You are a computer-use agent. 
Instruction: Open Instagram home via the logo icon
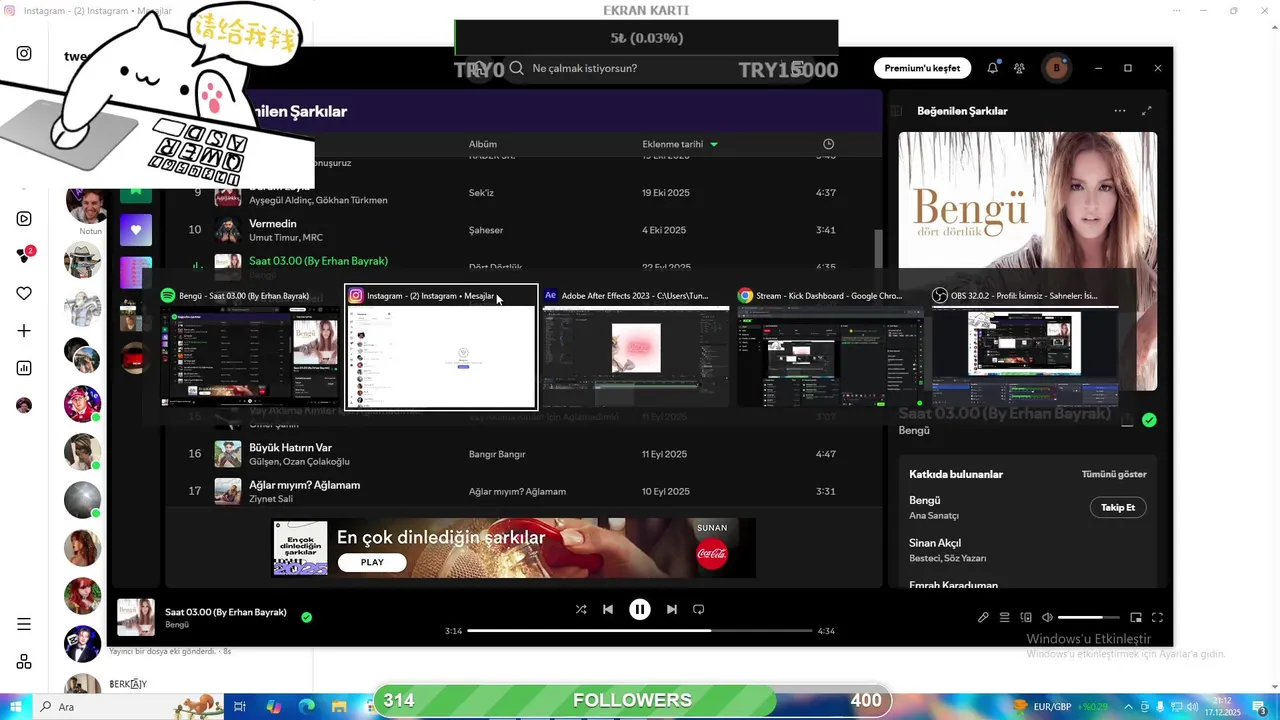point(24,54)
